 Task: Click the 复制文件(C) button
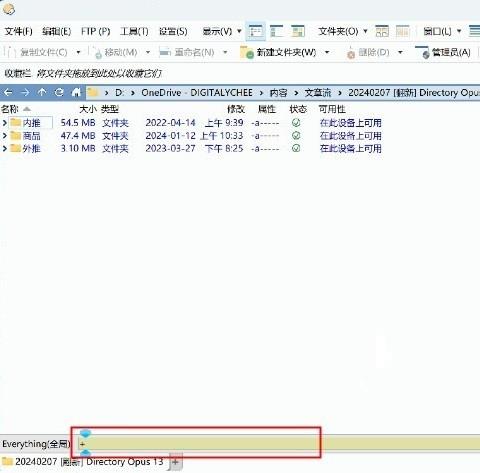[x=36, y=52]
